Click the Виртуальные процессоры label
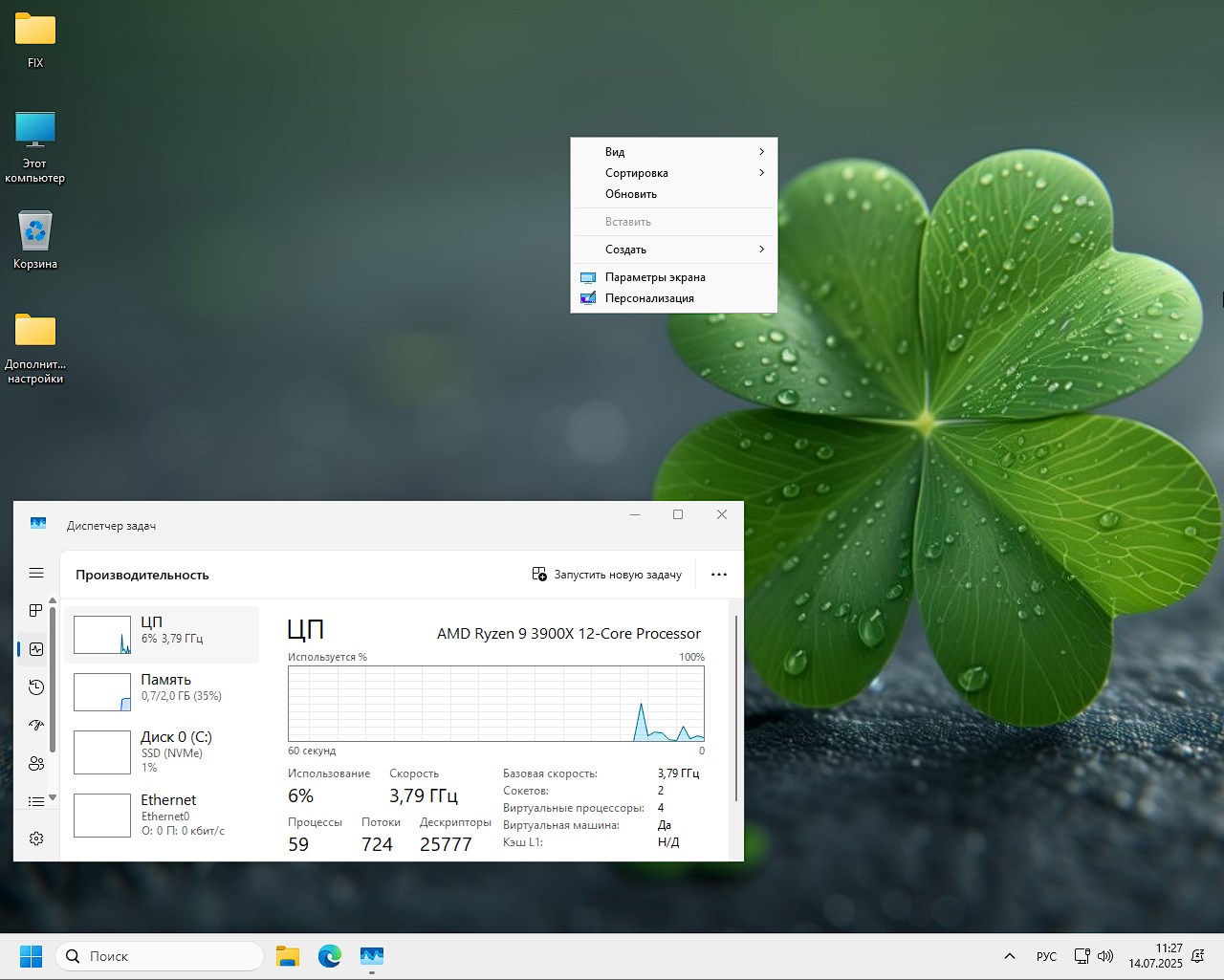Image resolution: width=1224 pixels, height=980 pixels. [574, 808]
